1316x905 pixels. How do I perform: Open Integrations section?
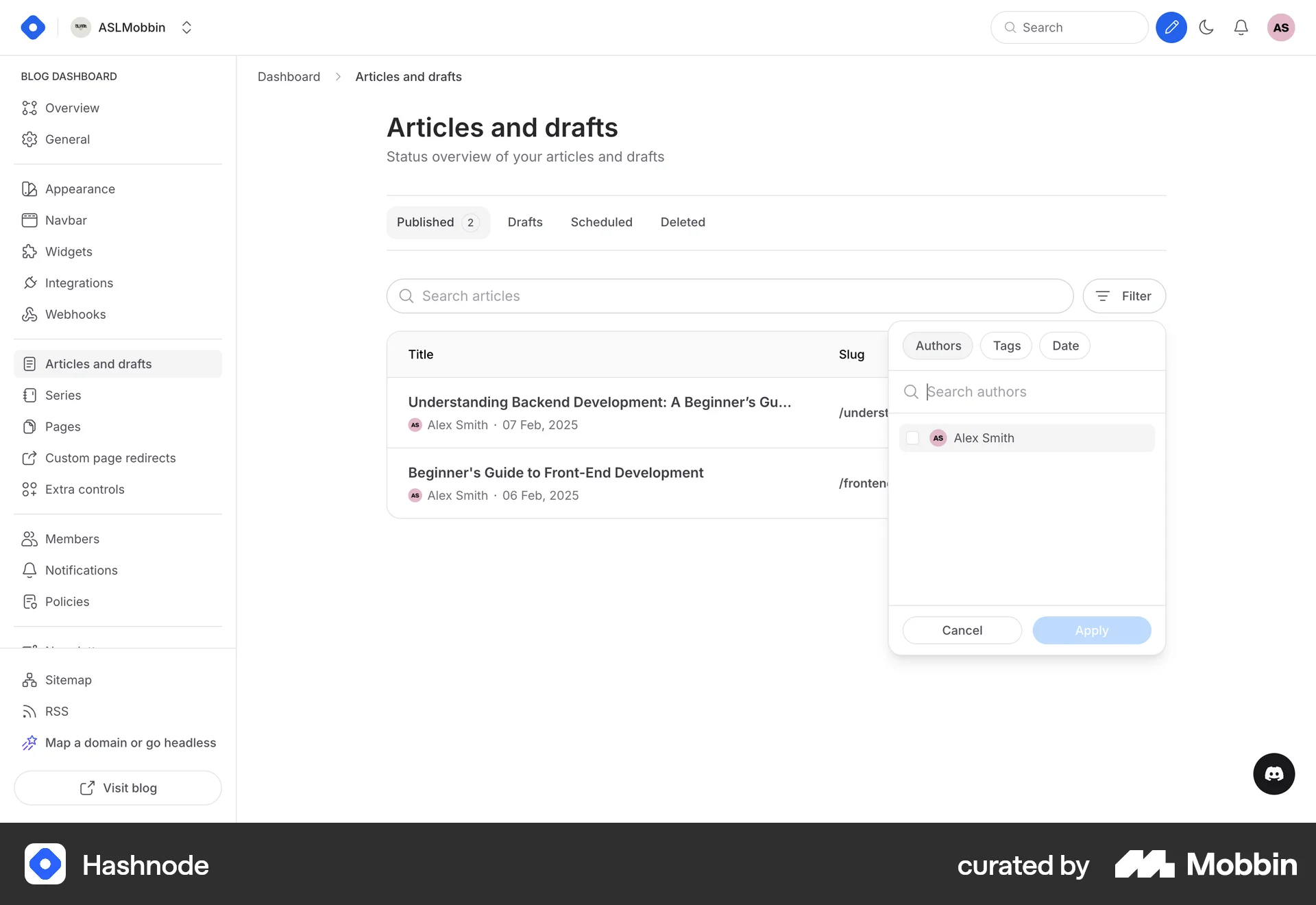tap(118, 282)
